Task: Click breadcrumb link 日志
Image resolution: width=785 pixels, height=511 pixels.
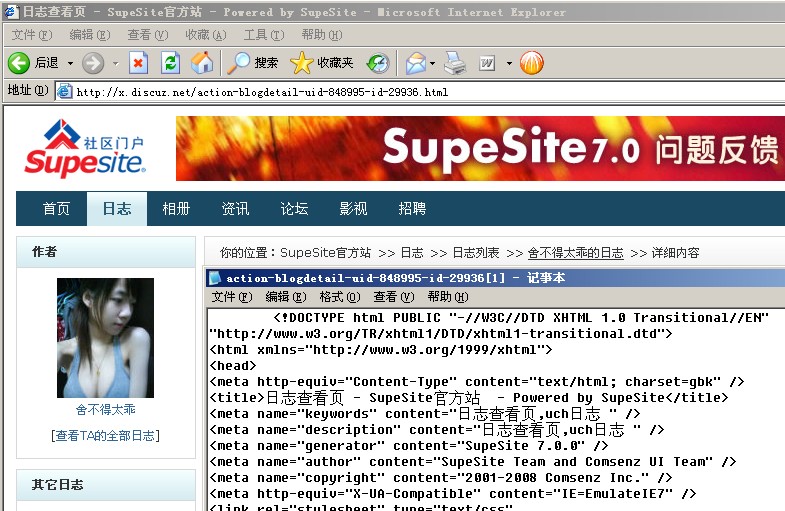Action: [412, 253]
